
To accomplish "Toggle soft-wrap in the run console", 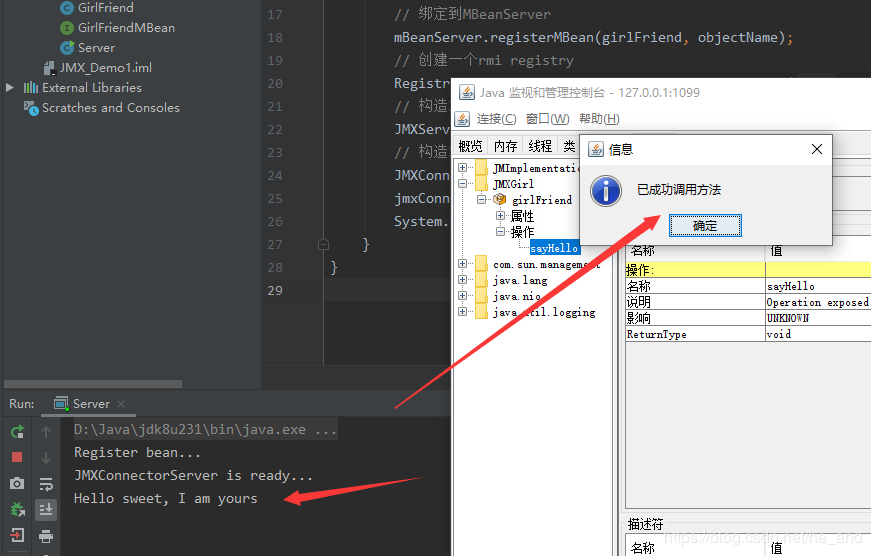I will coord(46,483).
